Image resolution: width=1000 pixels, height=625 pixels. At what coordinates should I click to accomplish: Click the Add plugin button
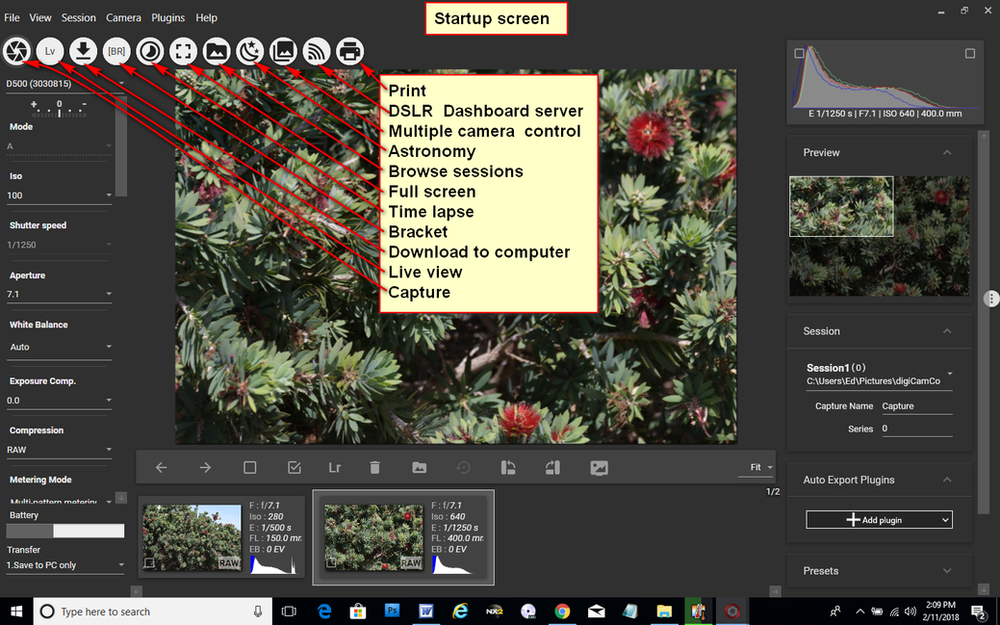tap(878, 519)
